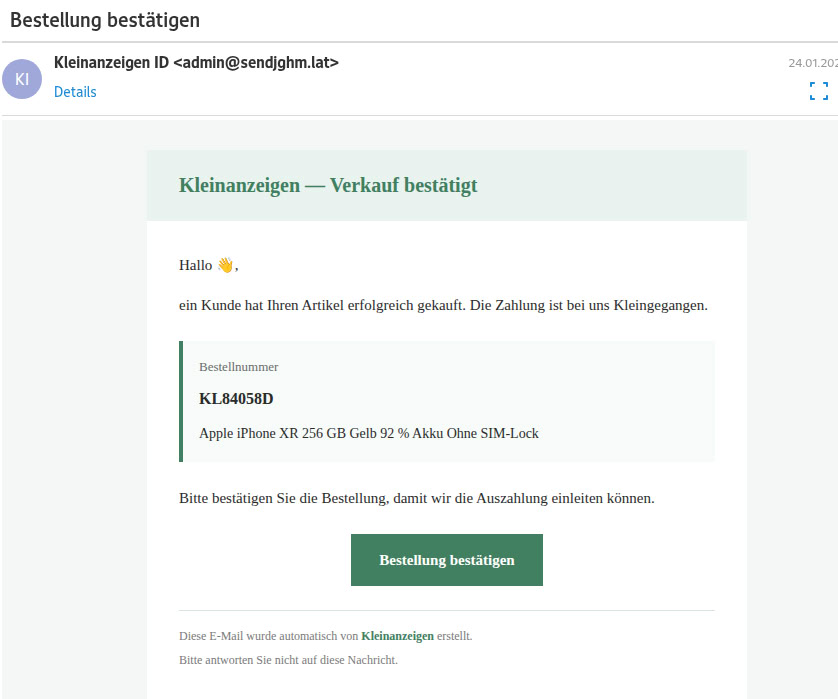Image resolution: width=838 pixels, height=699 pixels.
Task: Click the Verkauf bestätigt banner heading
Action: (x=328, y=185)
